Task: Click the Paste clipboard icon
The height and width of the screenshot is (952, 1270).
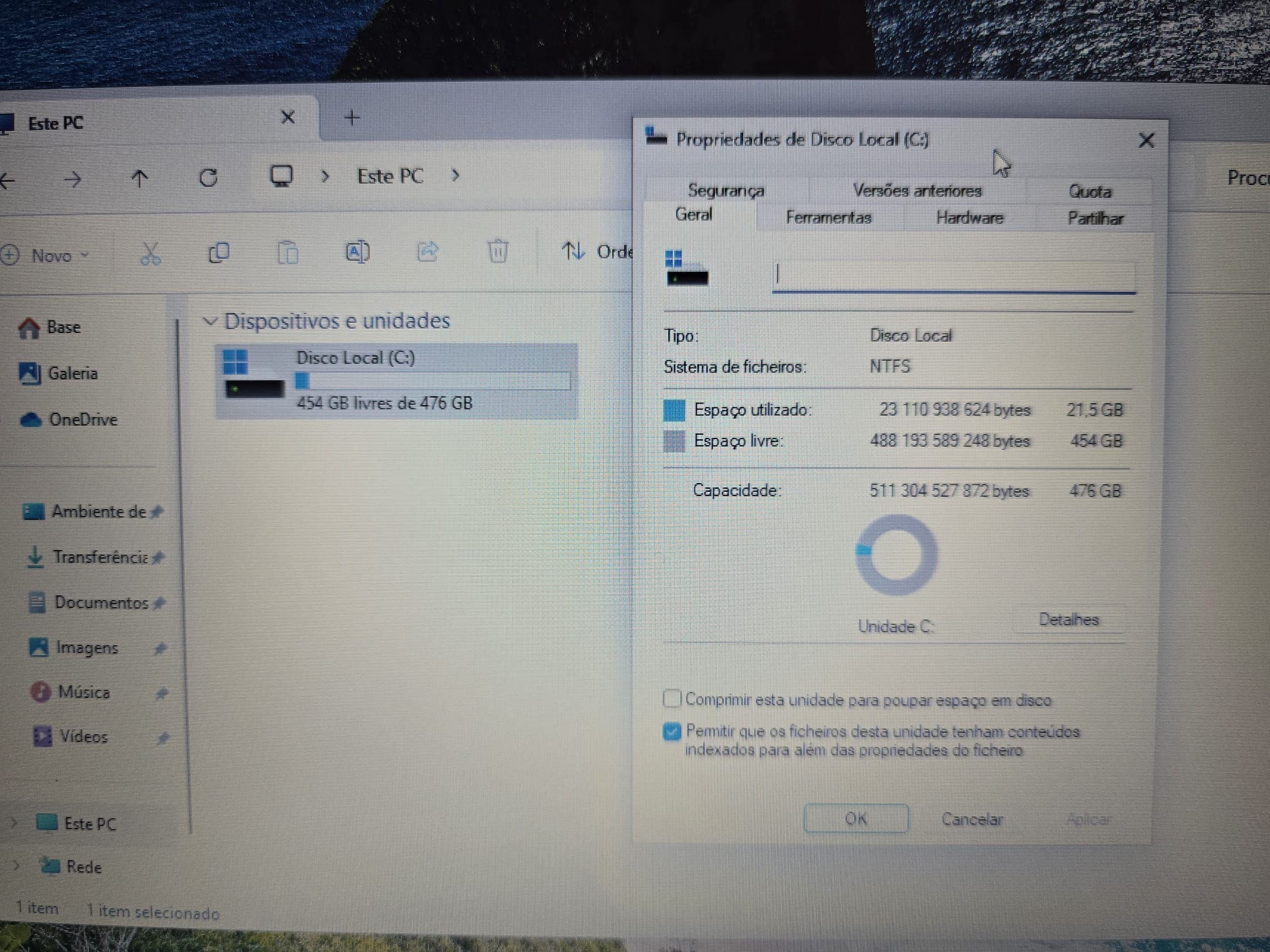Action: [x=288, y=253]
